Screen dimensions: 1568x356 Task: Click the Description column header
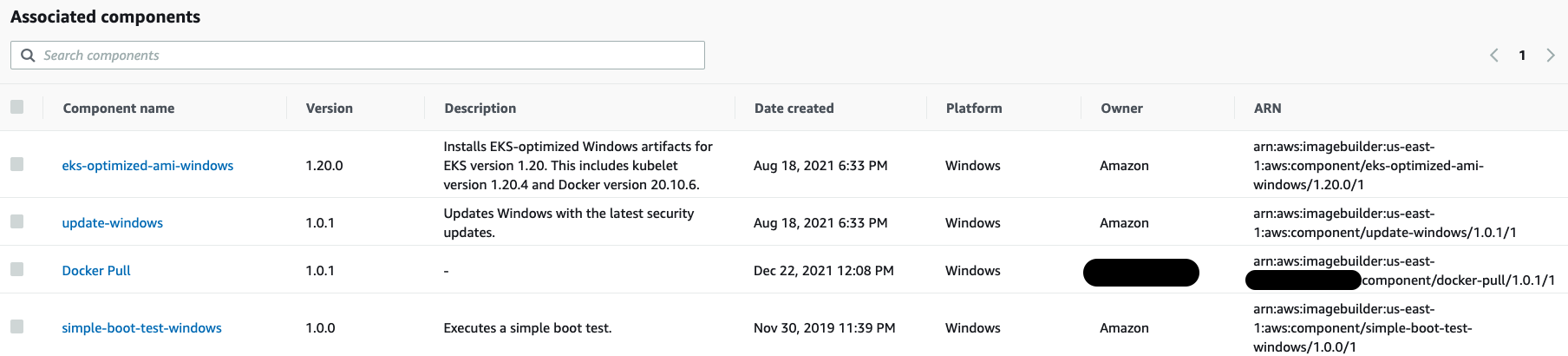(x=480, y=109)
